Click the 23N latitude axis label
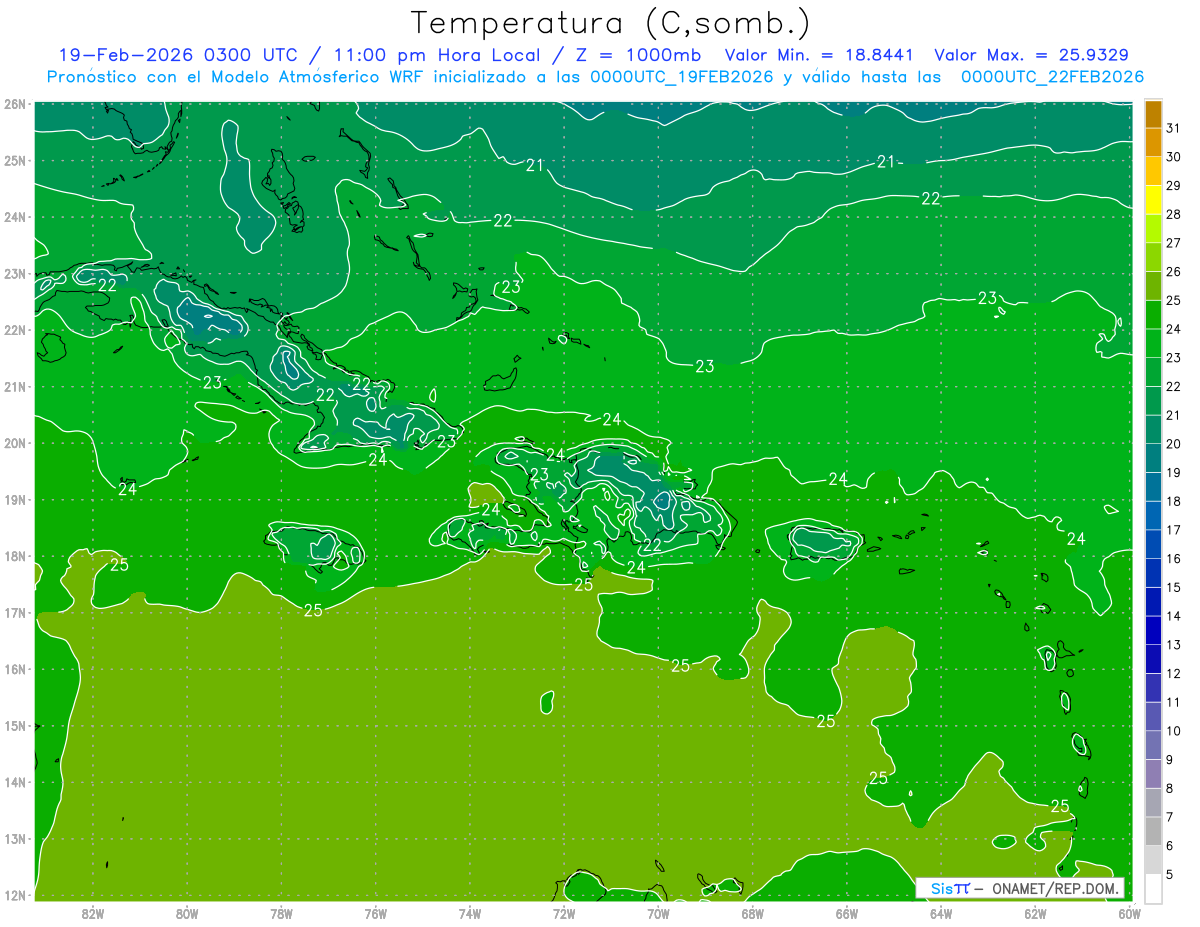The image size is (1200, 927). pos(14,274)
